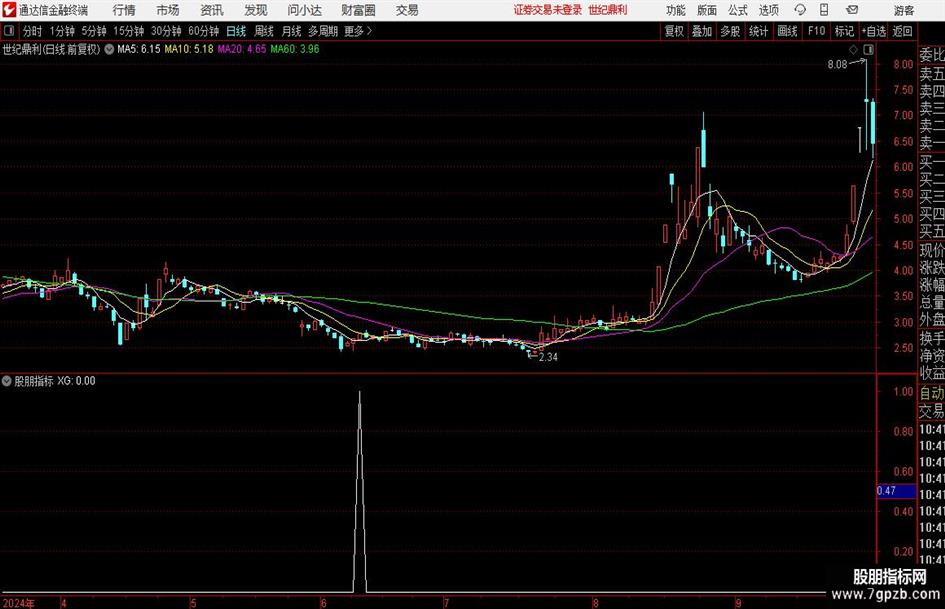Click the 多股 multi-stock button

tap(730, 31)
